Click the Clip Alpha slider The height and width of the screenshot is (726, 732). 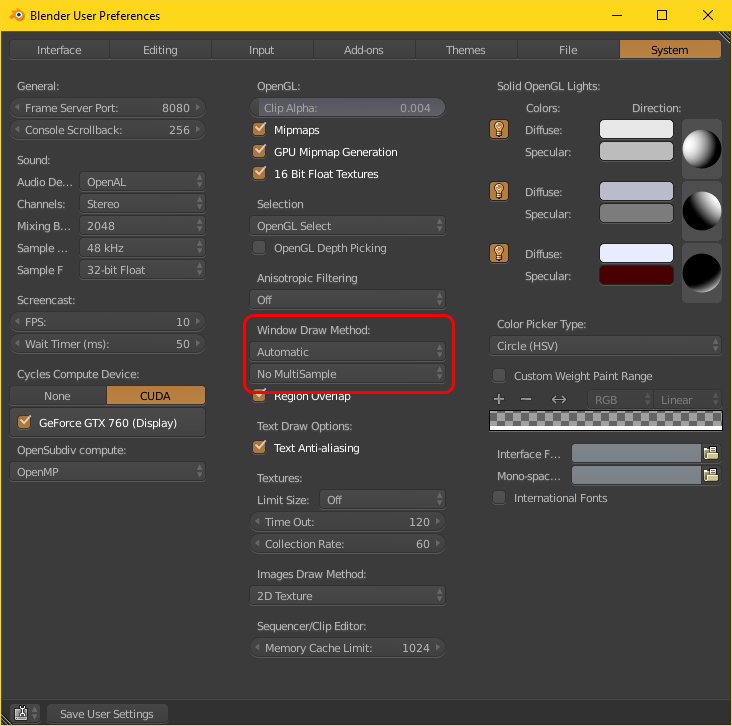347,107
